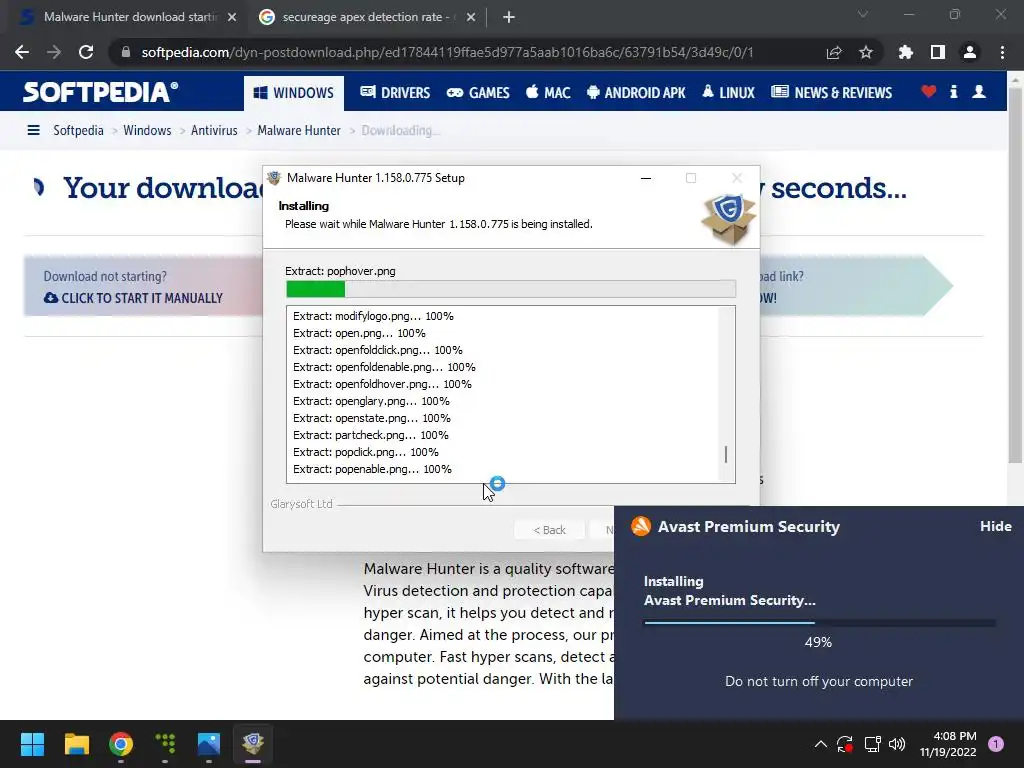Open a new browser tab
This screenshot has height=768, width=1024.
(x=509, y=18)
